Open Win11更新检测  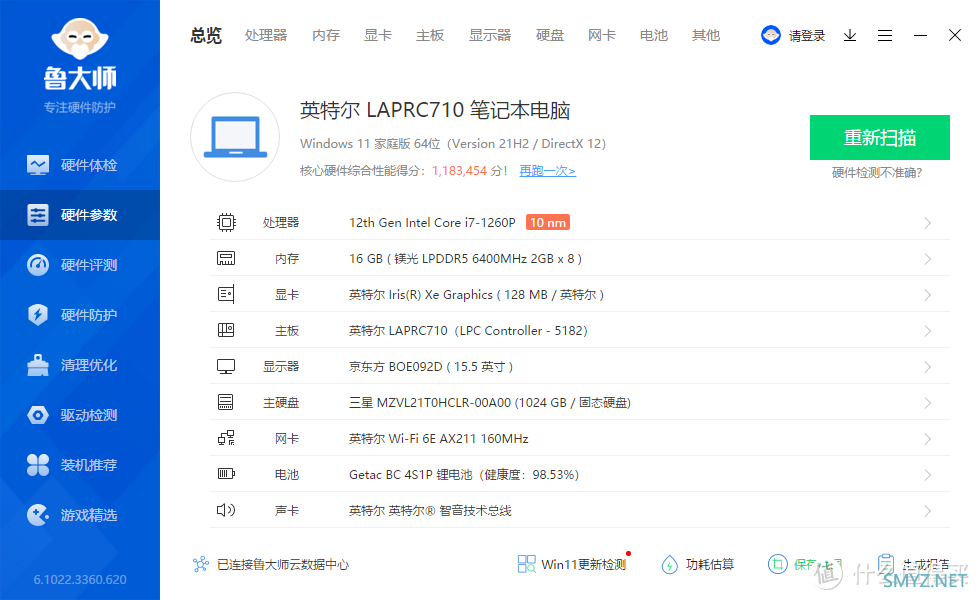[x=572, y=564]
